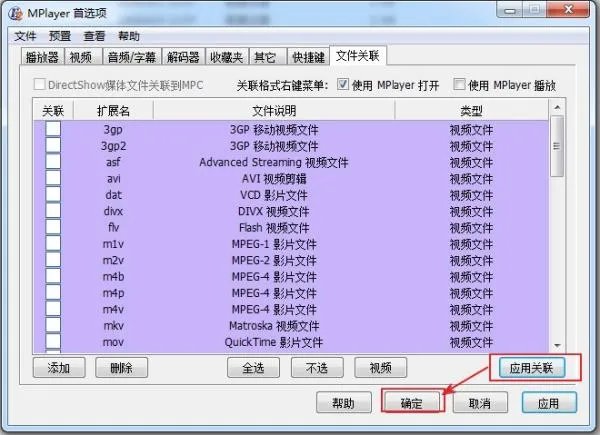Click the 不选 button
This screenshot has width=600, height=435.
[317, 368]
